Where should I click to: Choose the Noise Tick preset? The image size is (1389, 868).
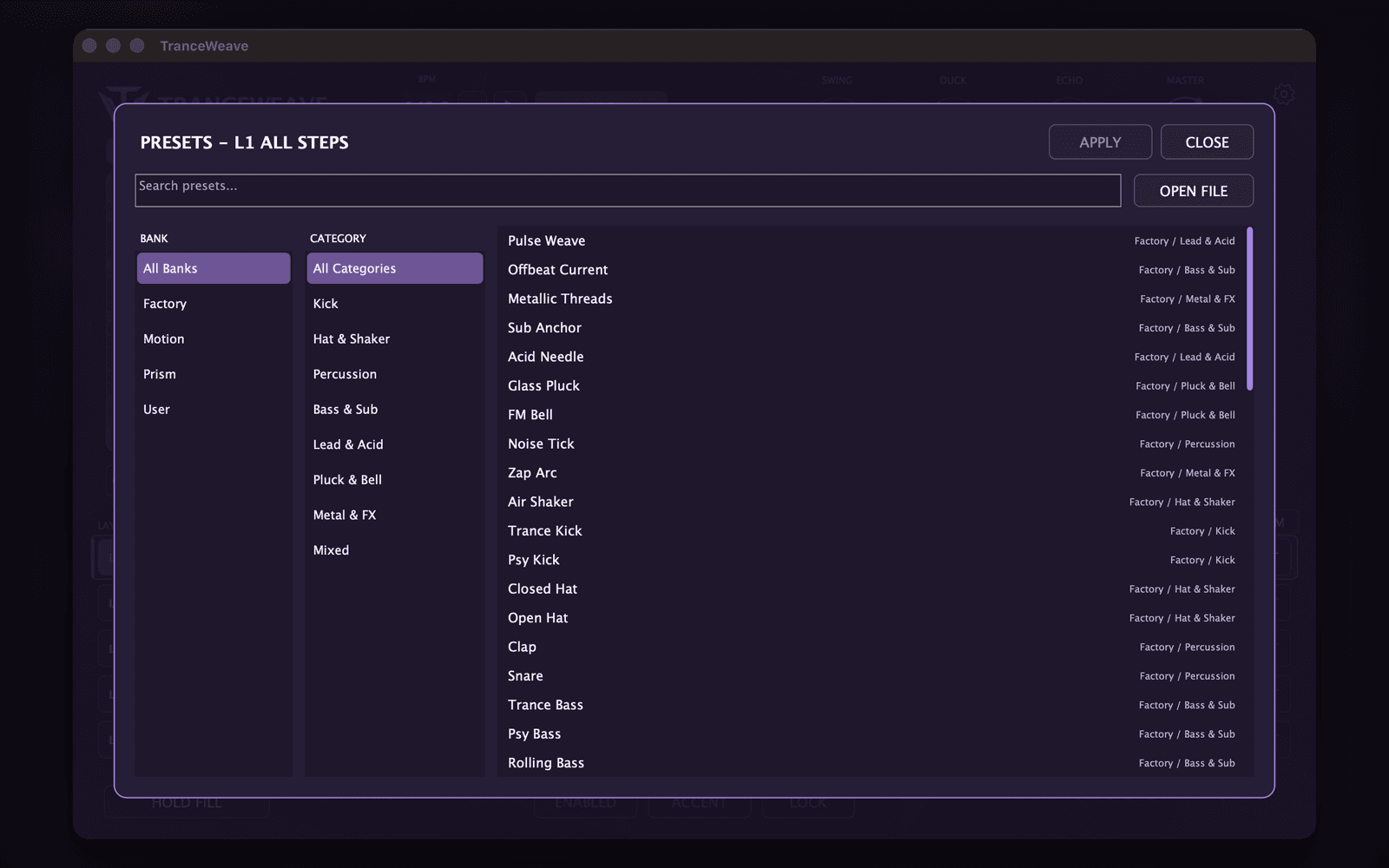(x=872, y=444)
